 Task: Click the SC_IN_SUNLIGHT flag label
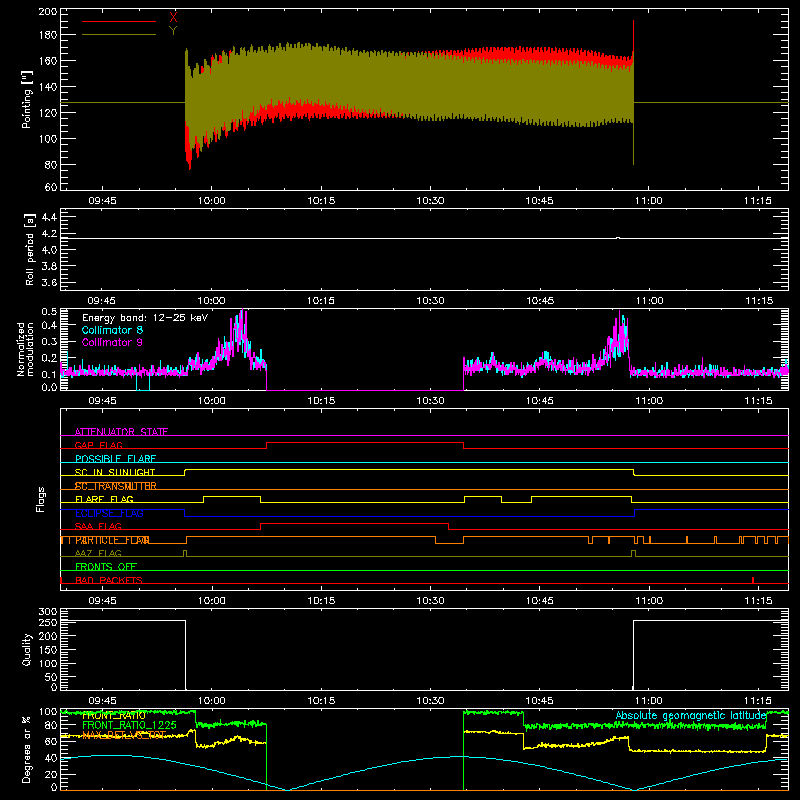click(x=115, y=472)
